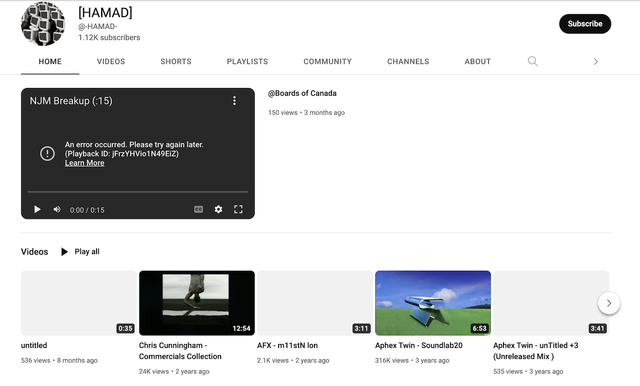This screenshot has height=386, width=640.
Task: Toggle closed captions in the player
Action: pos(198,209)
